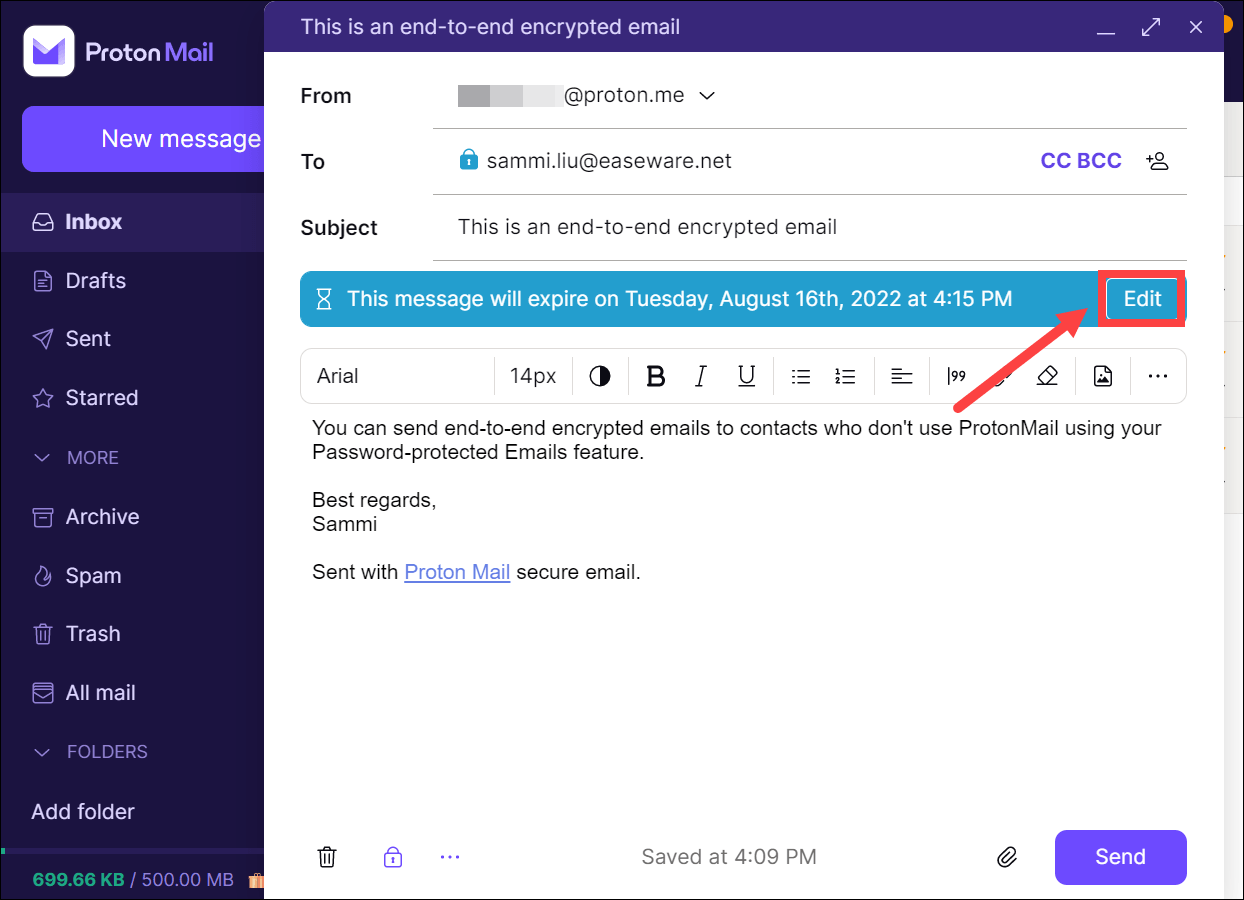Open the Drafts folder in sidebar
The image size is (1244, 900).
coord(96,281)
